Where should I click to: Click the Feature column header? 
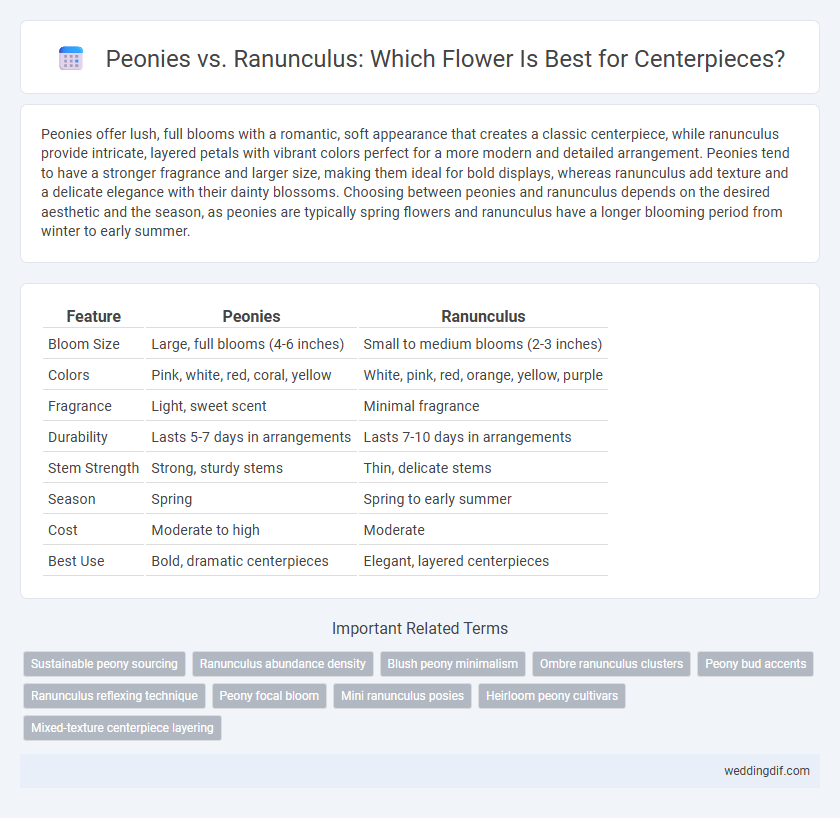coord(94,317)
